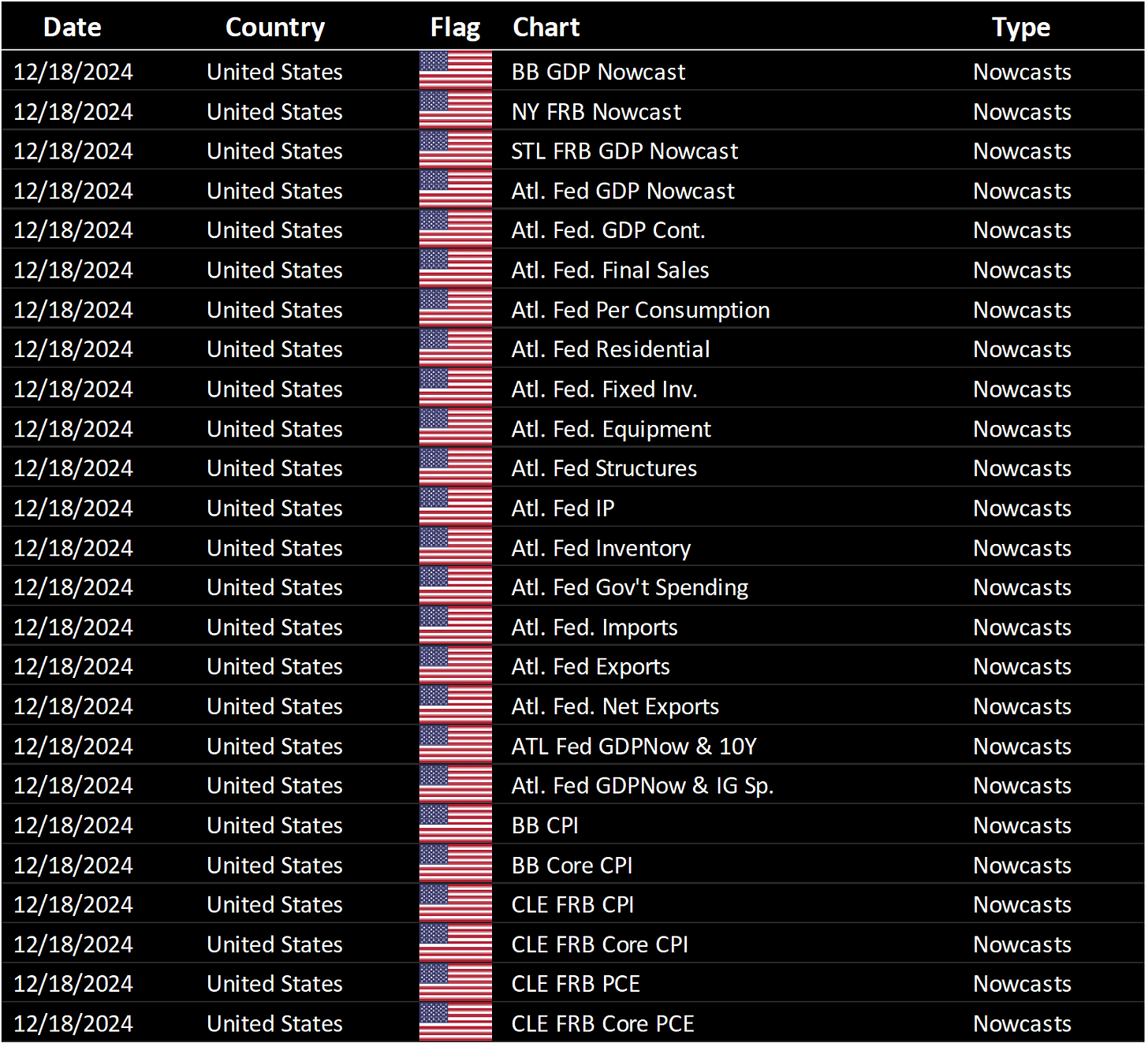Image resolution: width=1148 pixels, height=1043 pixels.
Task: Click the Country column header
Action: 275,27
